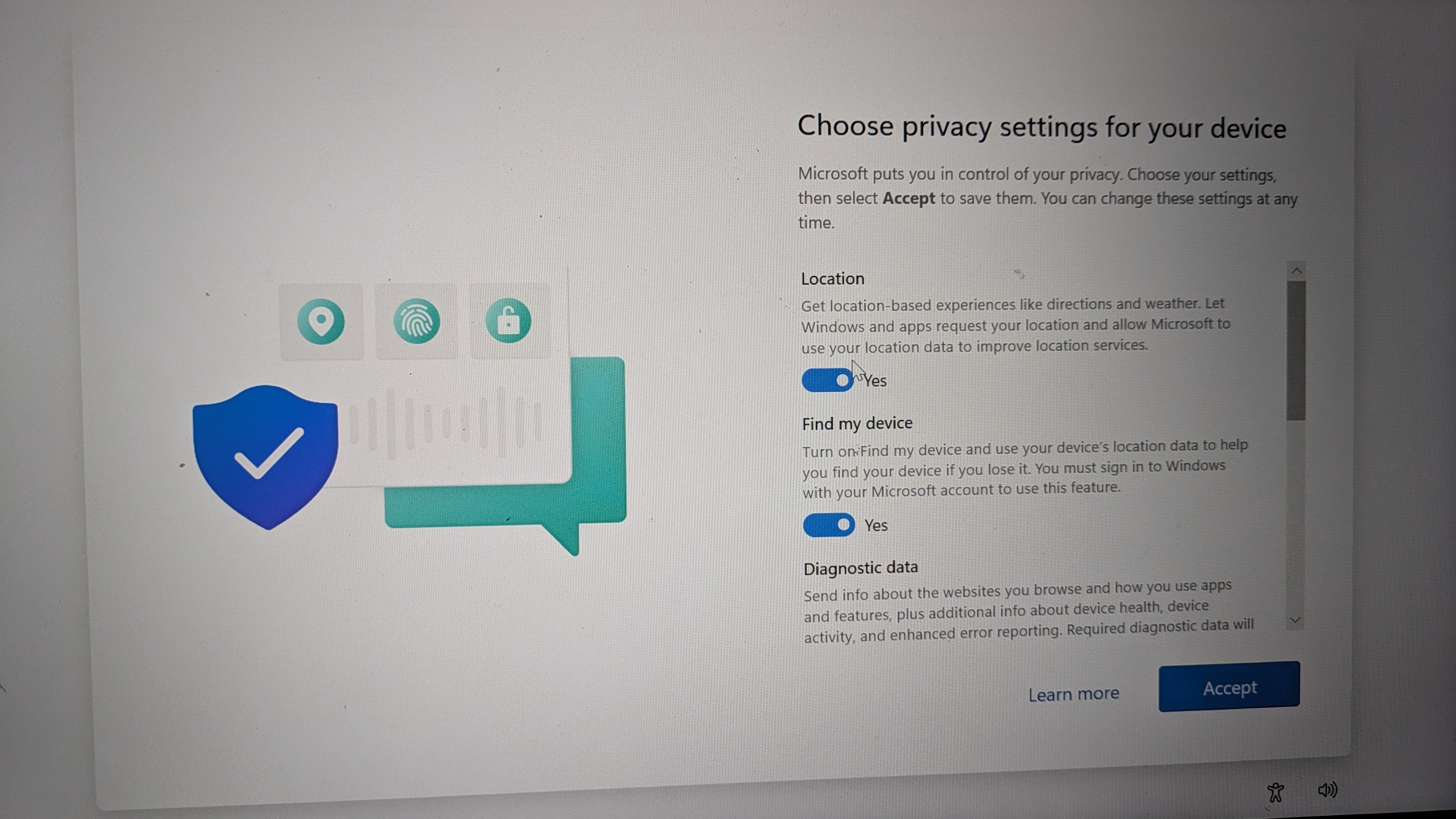This screenshot has width=1456, height=819.
Task: Click the Yes label beside Find my device
Action: 876,526
